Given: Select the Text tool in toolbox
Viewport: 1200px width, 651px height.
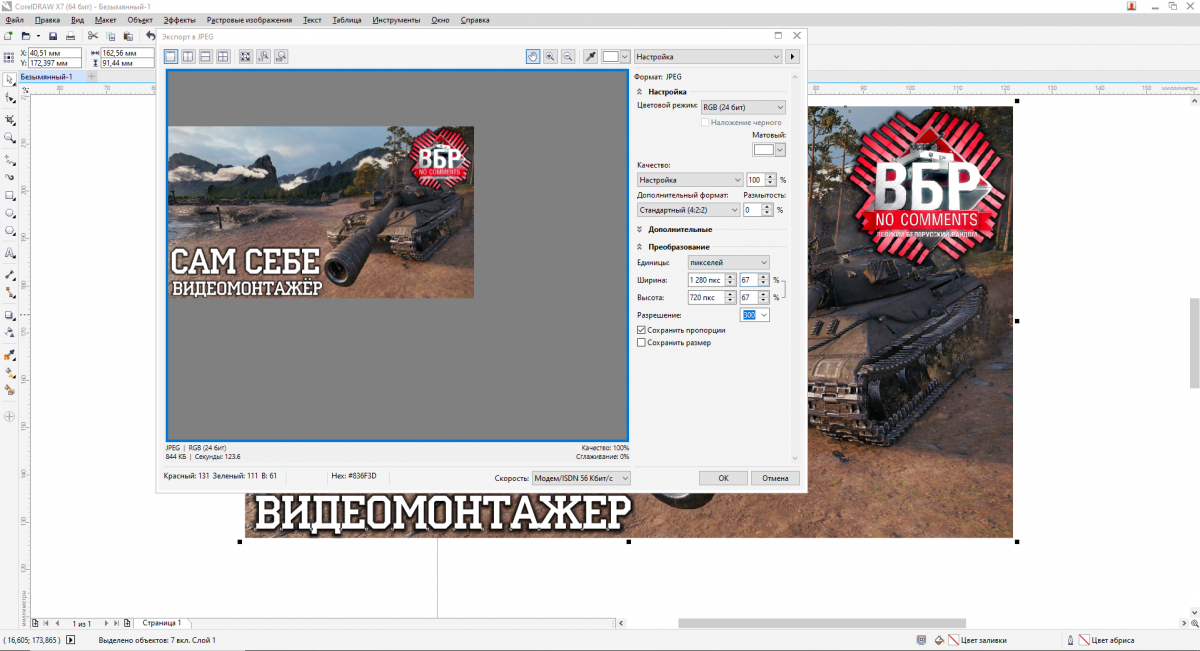Looking at the screenshot, I should [x=10, y=253].
